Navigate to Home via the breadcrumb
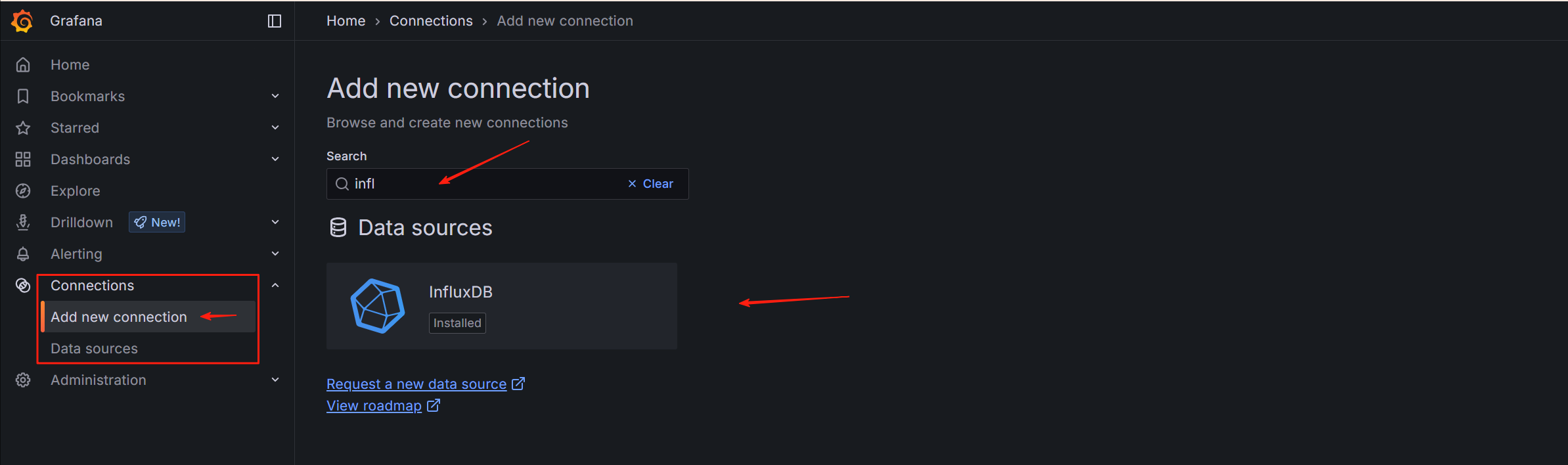The image size is (1568, 465). coord(346,20)
